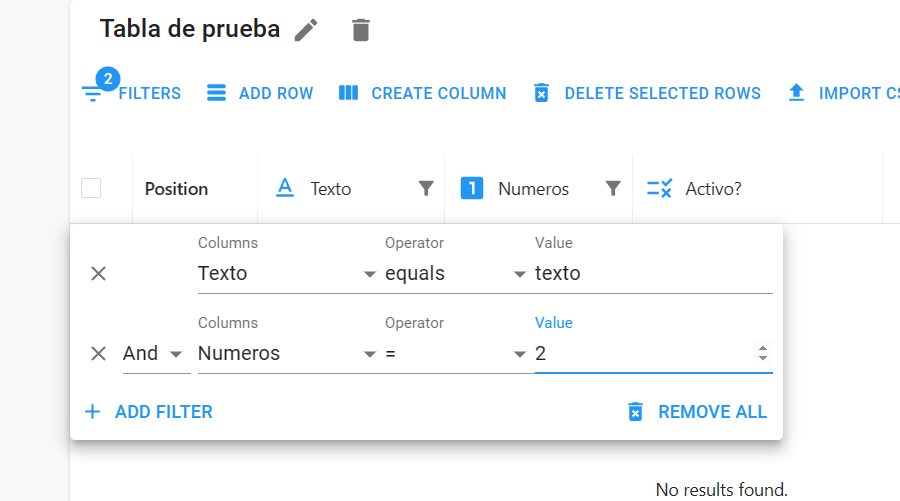The image size is (900, 501).
Task: Click the number value stepper arrows
Action: [x=763, y=353]
